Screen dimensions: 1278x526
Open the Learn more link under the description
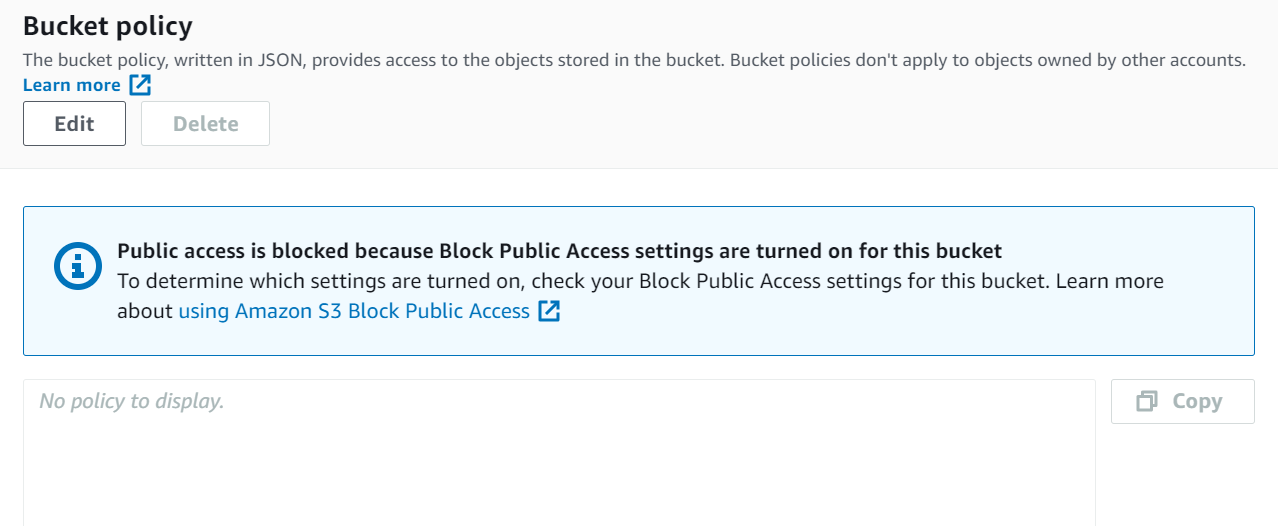pos(71,85)
